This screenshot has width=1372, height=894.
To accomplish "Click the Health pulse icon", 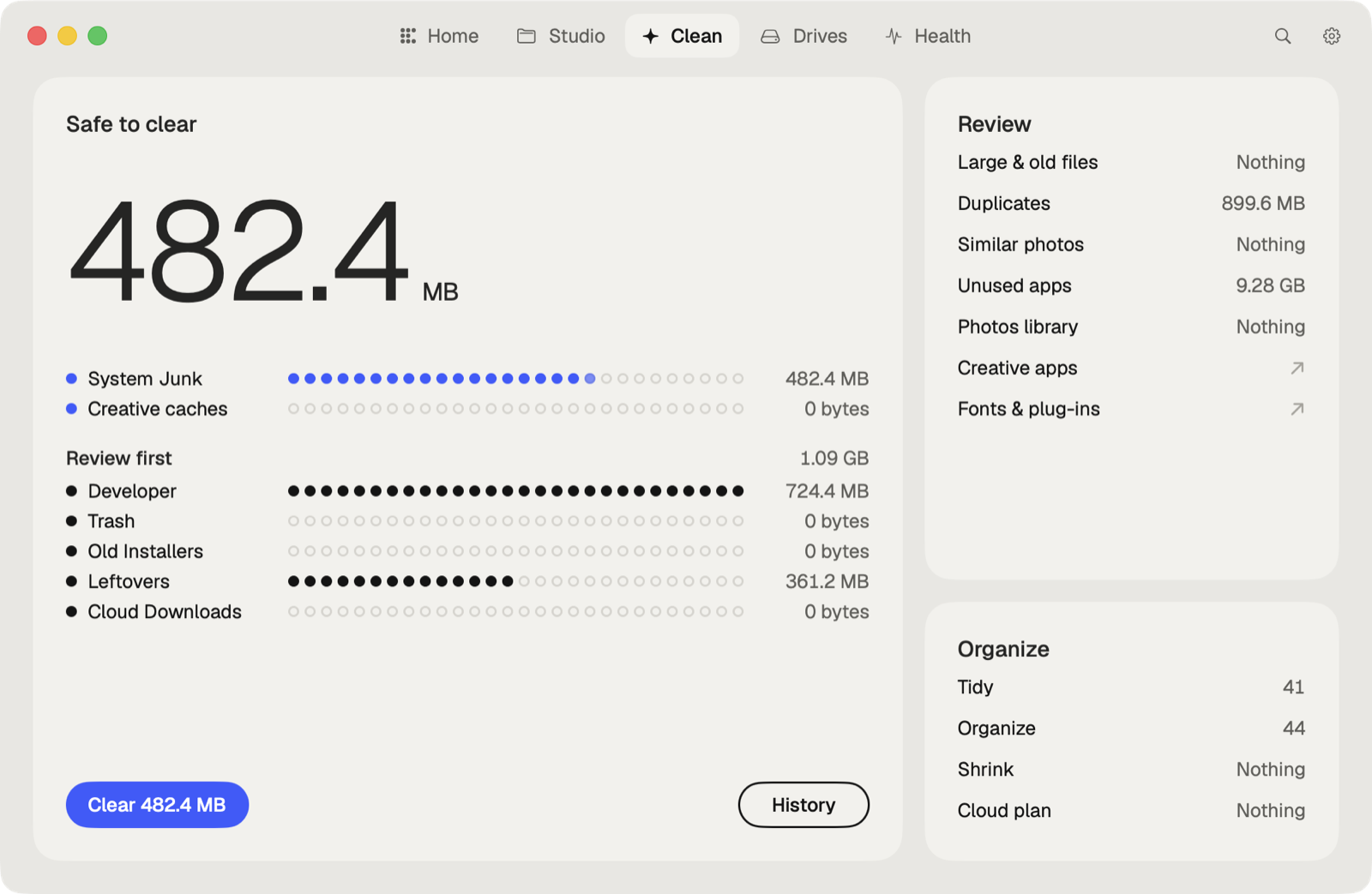I will pyautogui.click(x=894, y=36).
